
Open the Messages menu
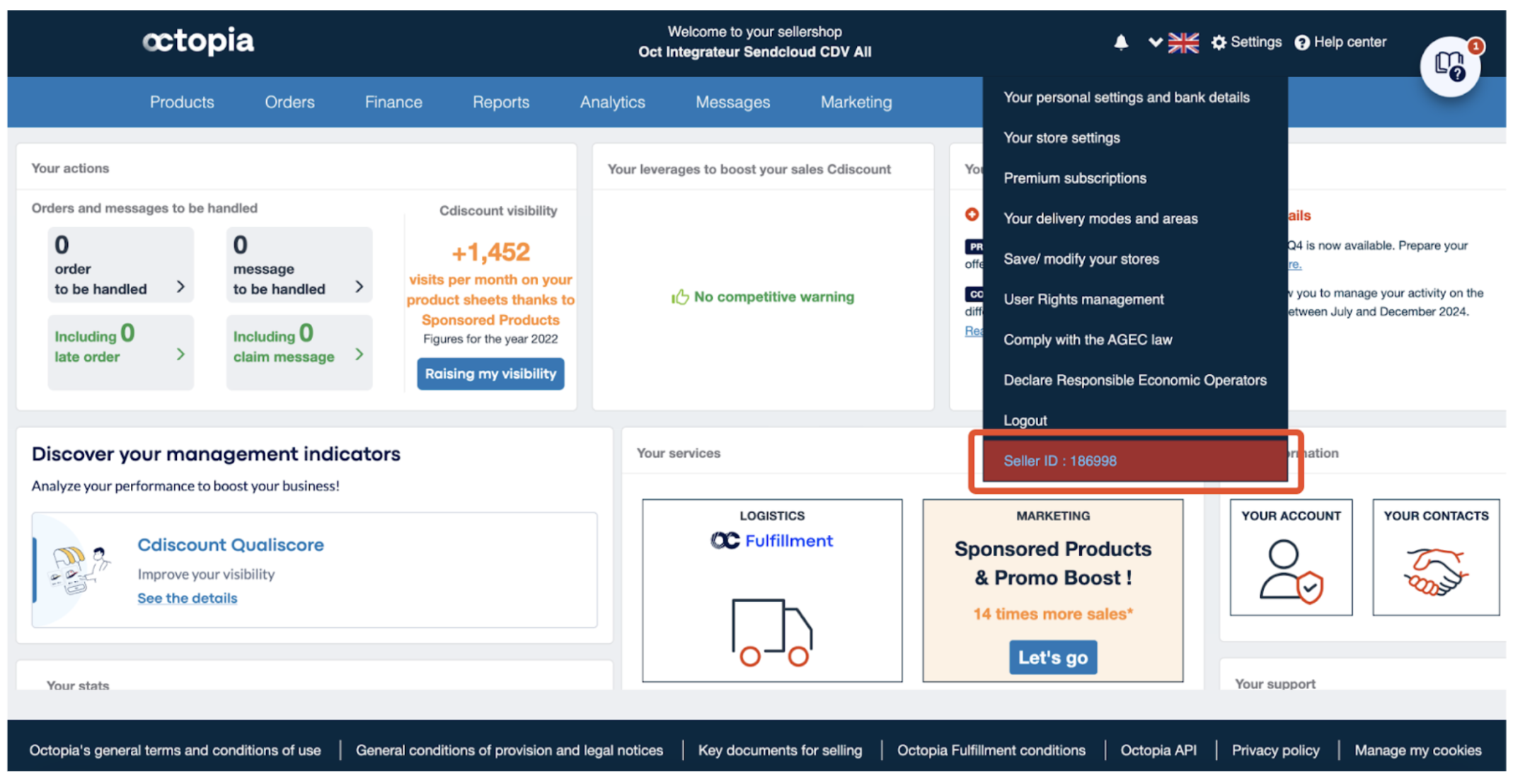coord(732,102)
